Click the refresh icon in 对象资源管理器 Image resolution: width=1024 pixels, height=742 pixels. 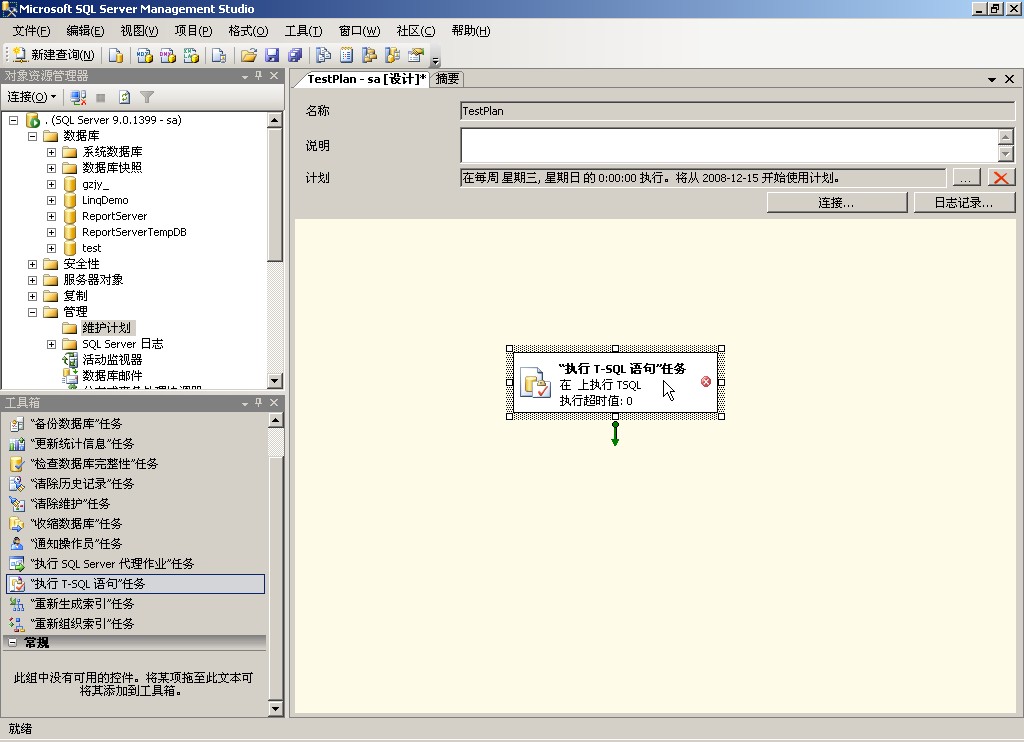pos(125,97)
